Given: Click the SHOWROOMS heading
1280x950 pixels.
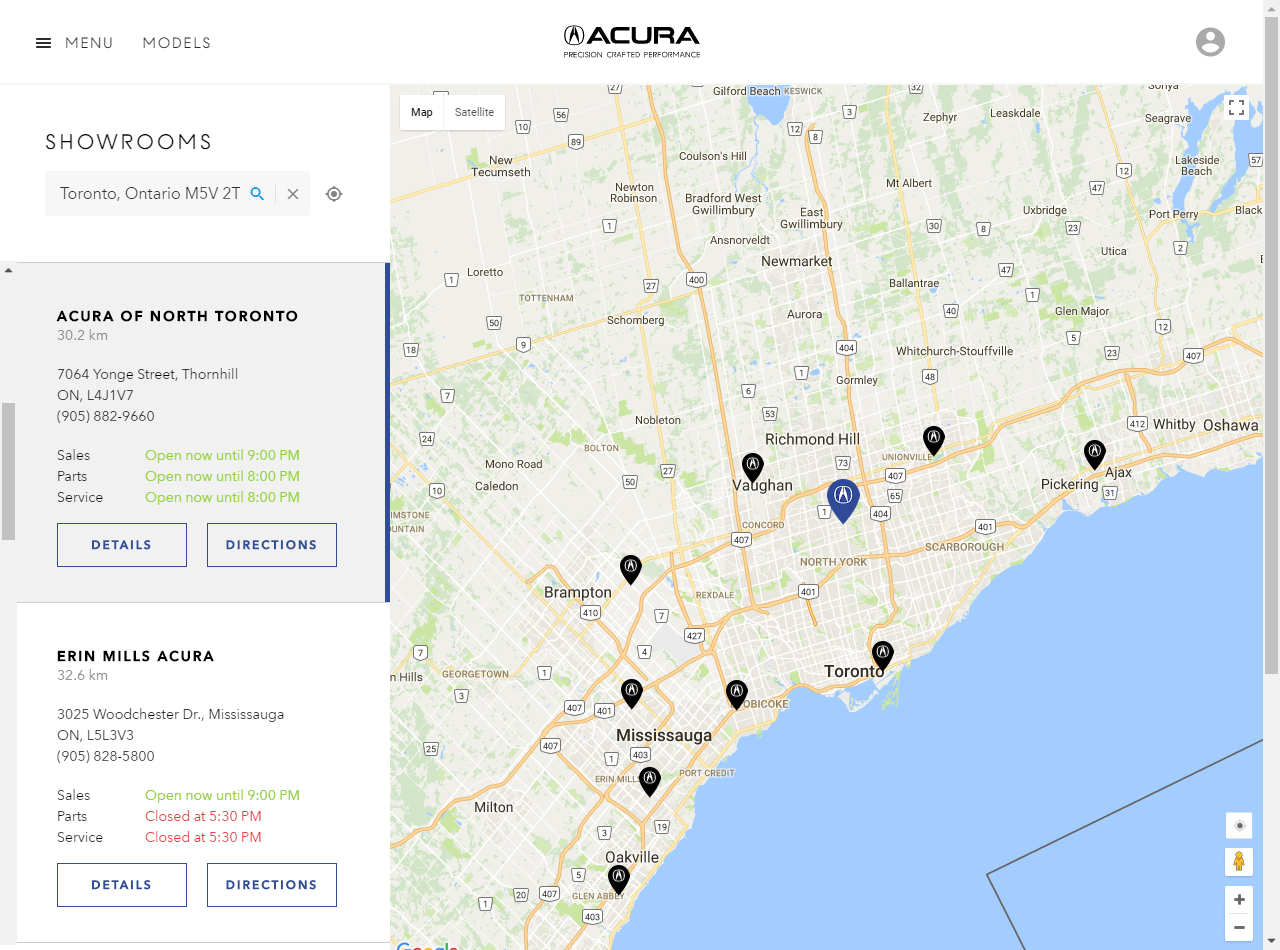Looking at the screenshot, I should [129, 142].
